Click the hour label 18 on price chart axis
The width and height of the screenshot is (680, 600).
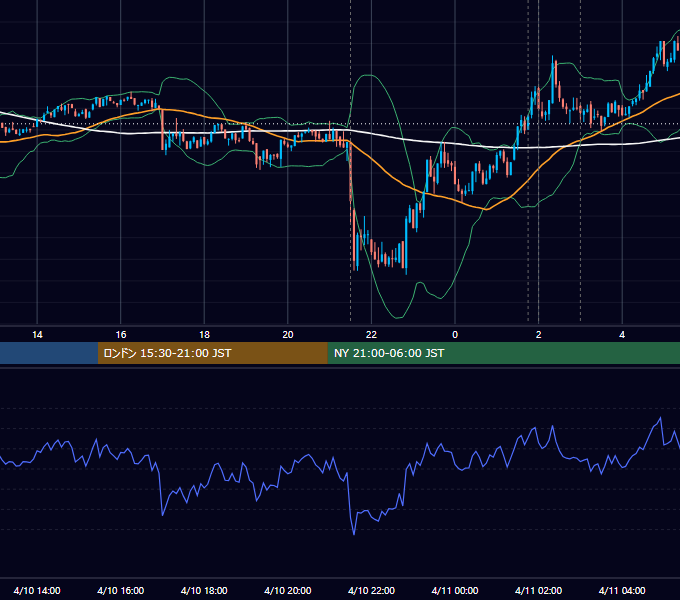(x=204, y=335)
